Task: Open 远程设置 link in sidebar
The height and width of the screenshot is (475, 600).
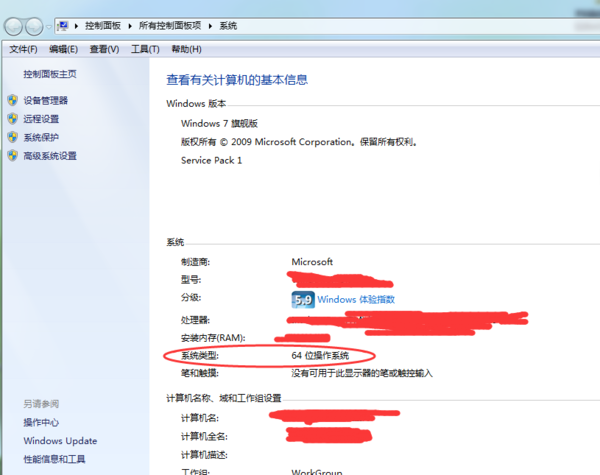Action: point(41,119)
